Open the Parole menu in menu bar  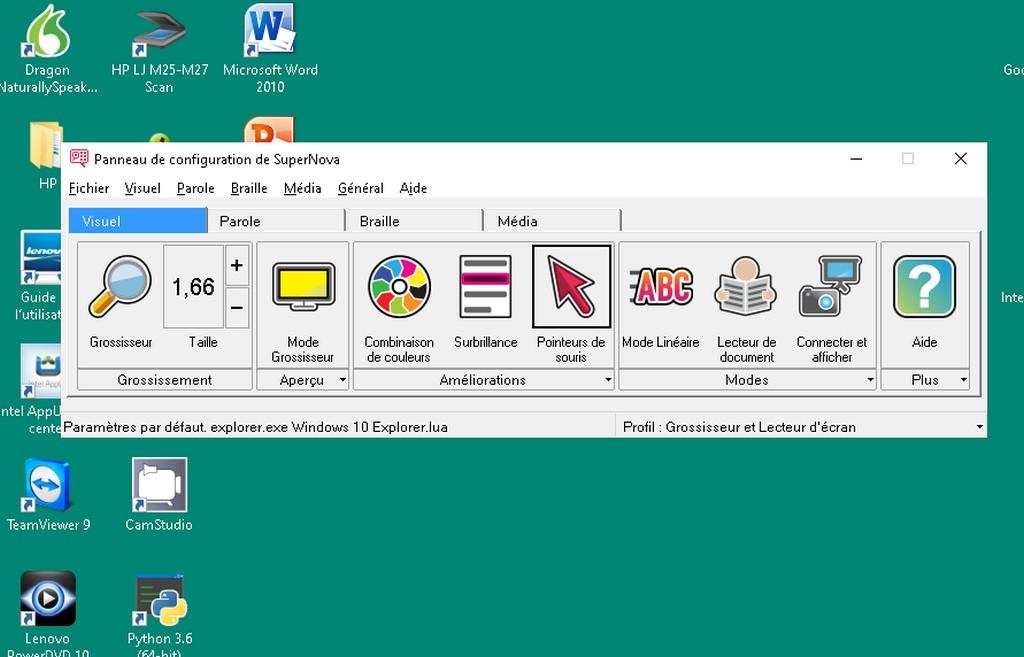[195, 188]
